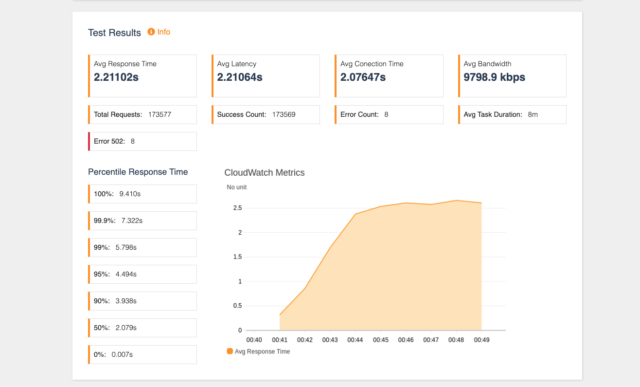
Task: Click the Avg Bandwidth card label
Action: tap(487, 64)
